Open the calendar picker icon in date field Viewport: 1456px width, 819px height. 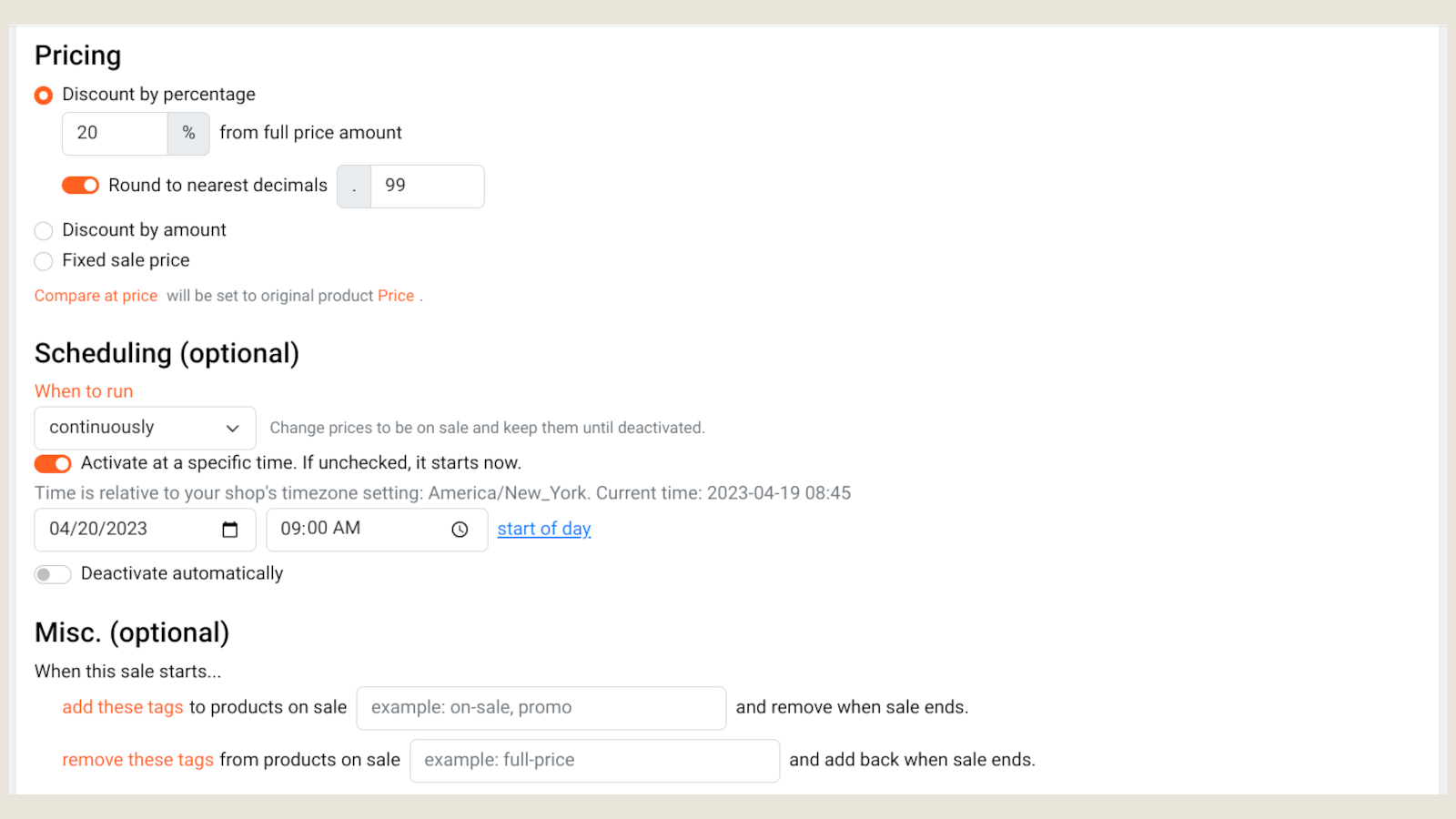(x=230, y=530)
